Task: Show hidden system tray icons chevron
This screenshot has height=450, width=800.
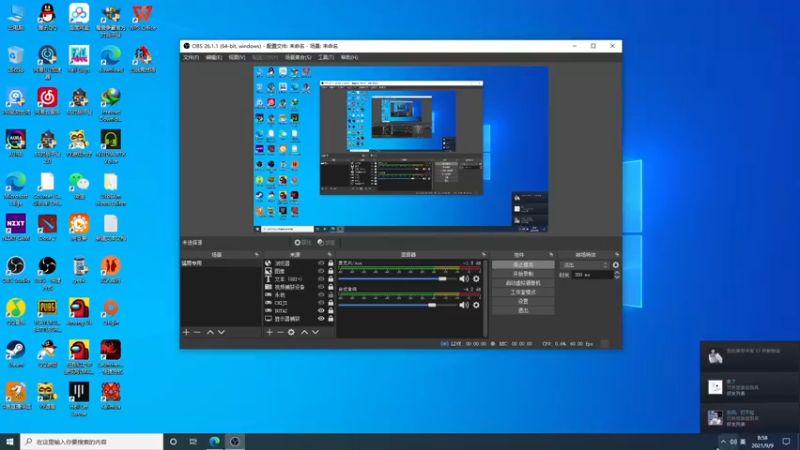Action: 723,442
